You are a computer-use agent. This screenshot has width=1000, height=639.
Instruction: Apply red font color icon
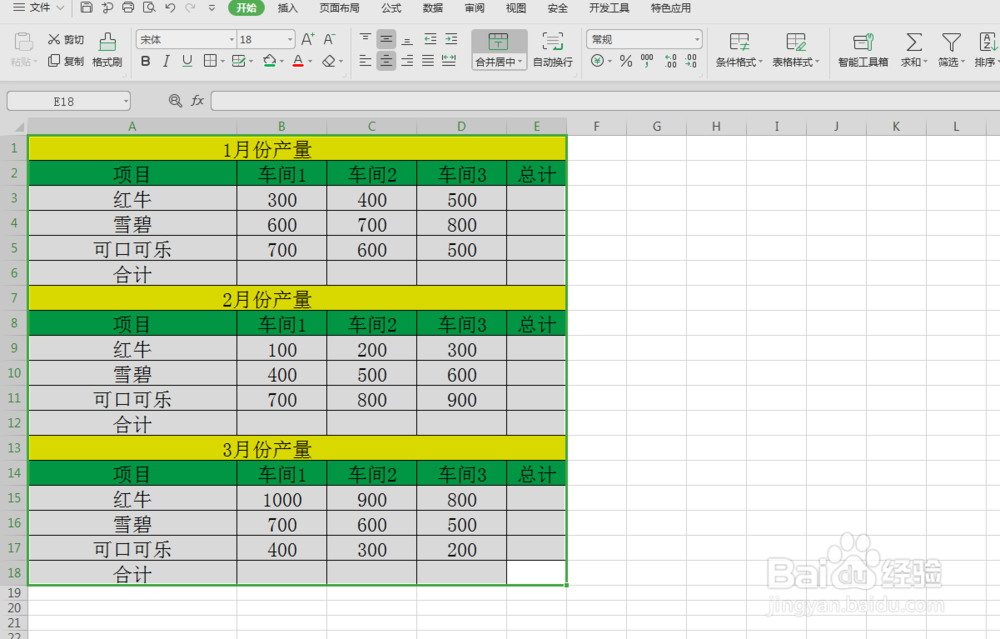(298, 61)
